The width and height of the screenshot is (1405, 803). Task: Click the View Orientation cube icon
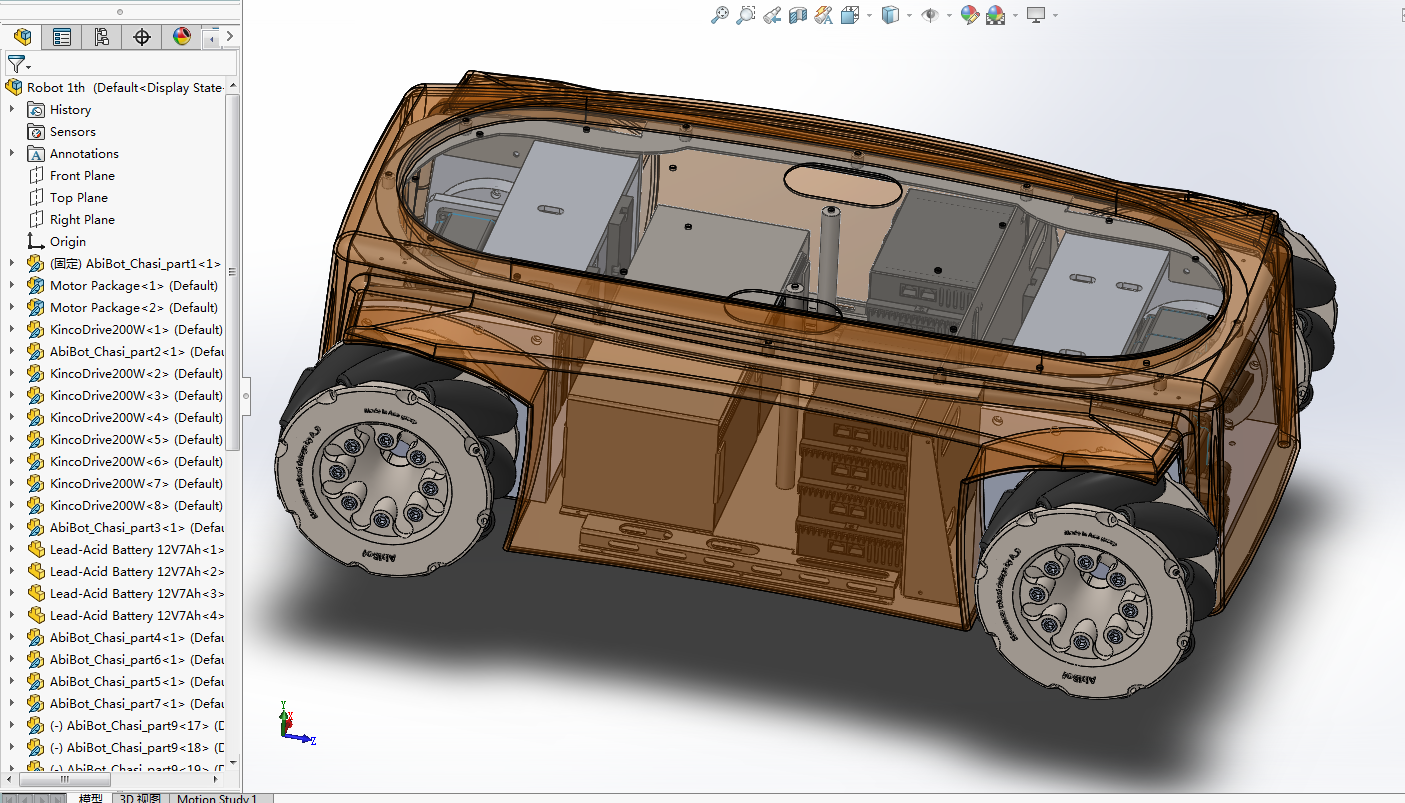[850, 15]
